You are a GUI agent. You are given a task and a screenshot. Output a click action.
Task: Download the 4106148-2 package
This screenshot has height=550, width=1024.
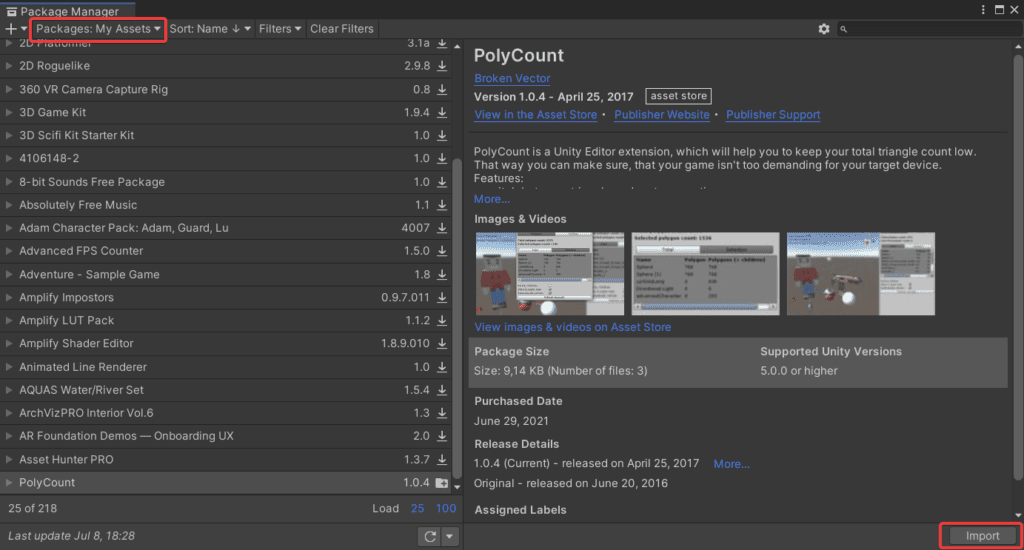(442, 158)
